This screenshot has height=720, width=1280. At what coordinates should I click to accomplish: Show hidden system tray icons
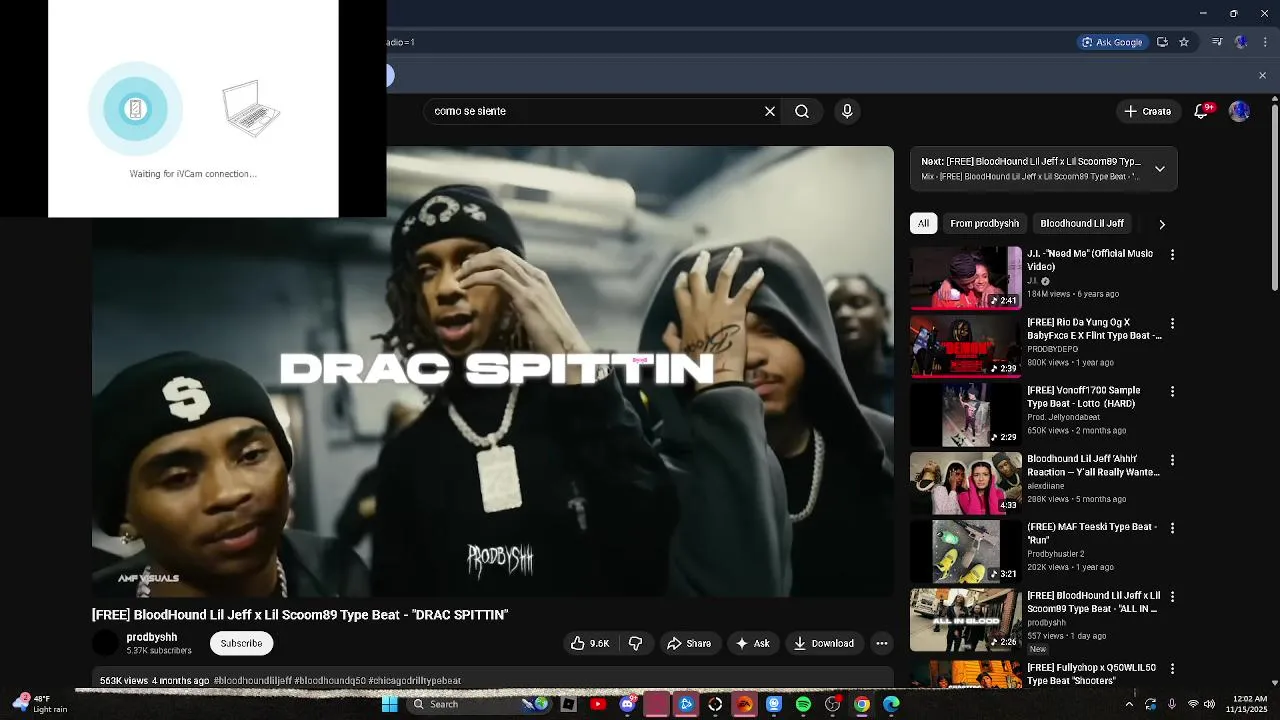pos(1129,704)
